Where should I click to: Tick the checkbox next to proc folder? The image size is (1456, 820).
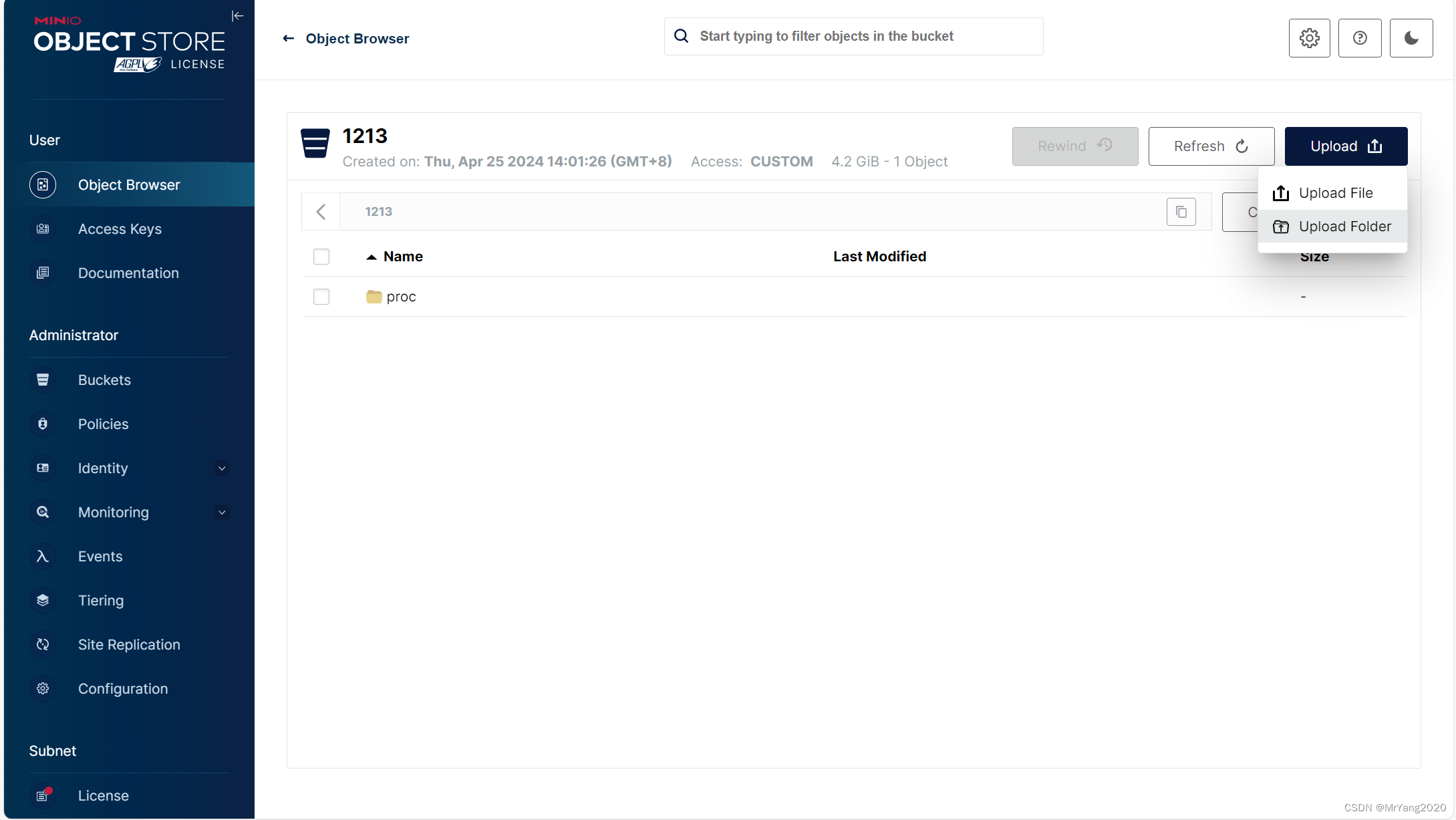point(321,297)
